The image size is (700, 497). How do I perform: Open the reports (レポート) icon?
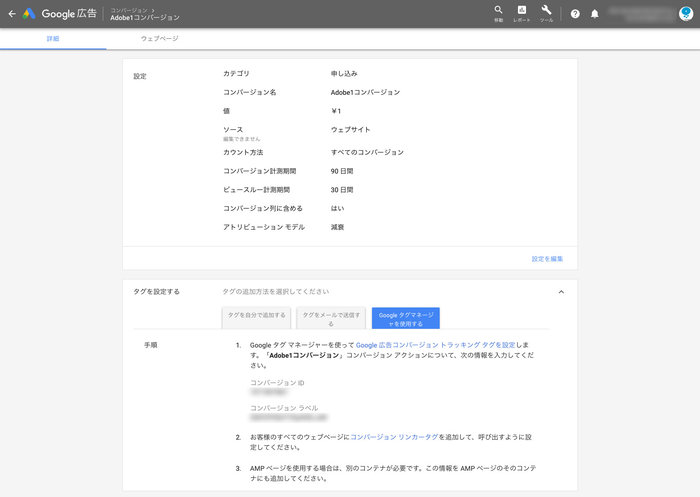(522, 12)
